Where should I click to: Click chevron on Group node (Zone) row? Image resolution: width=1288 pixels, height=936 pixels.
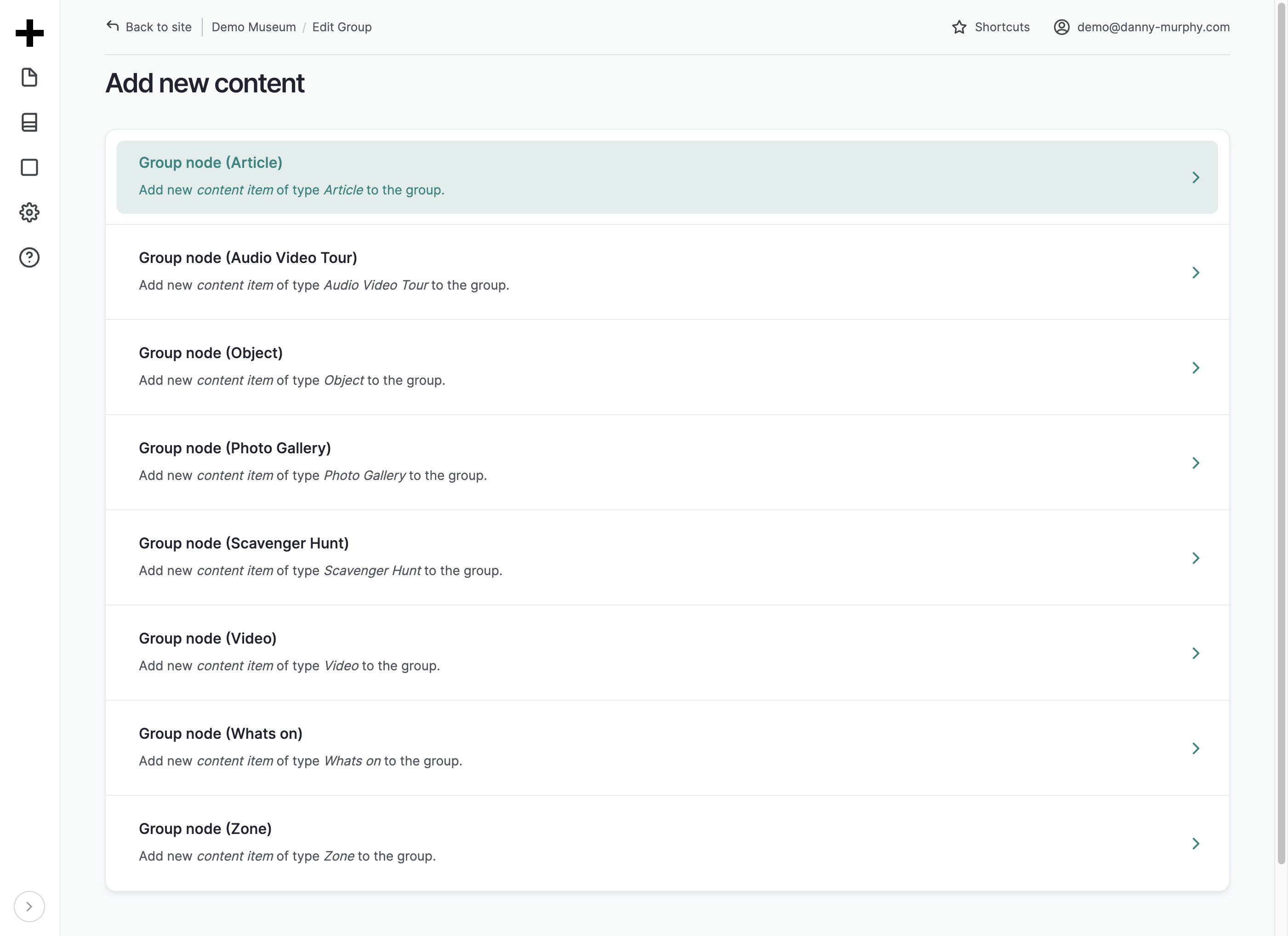coord(1196,844)
